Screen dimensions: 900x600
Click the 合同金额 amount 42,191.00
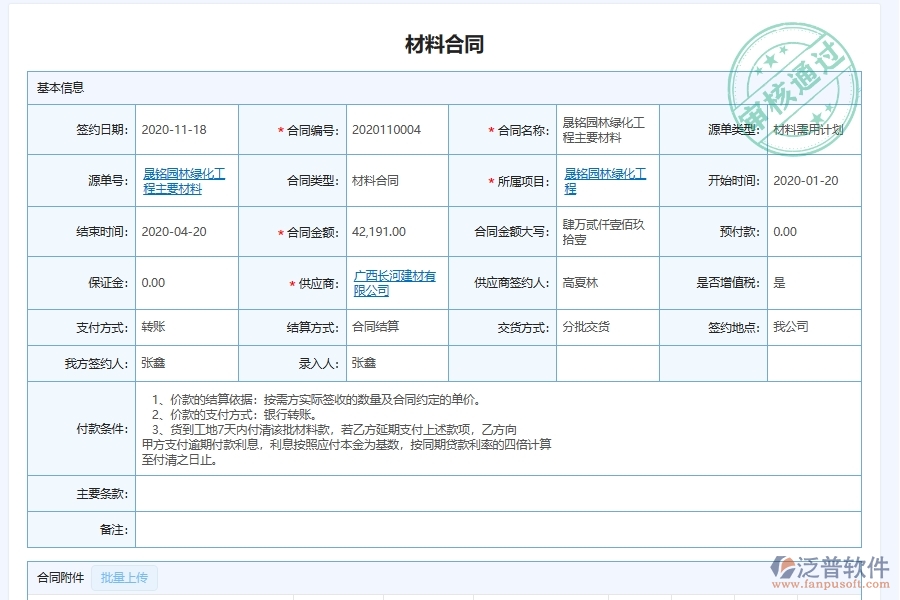(380, 231)
